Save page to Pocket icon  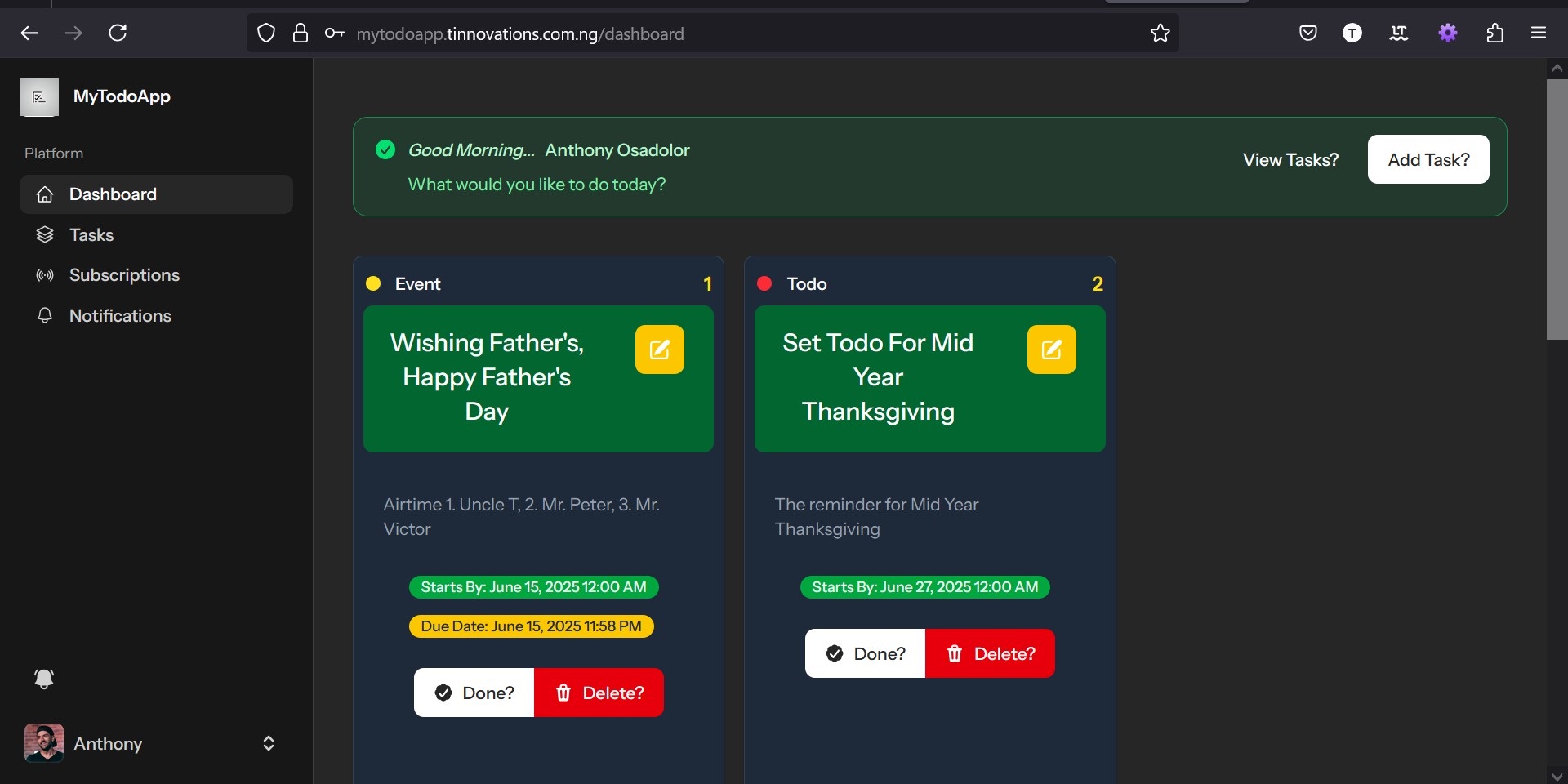(x=1307, y=33)
